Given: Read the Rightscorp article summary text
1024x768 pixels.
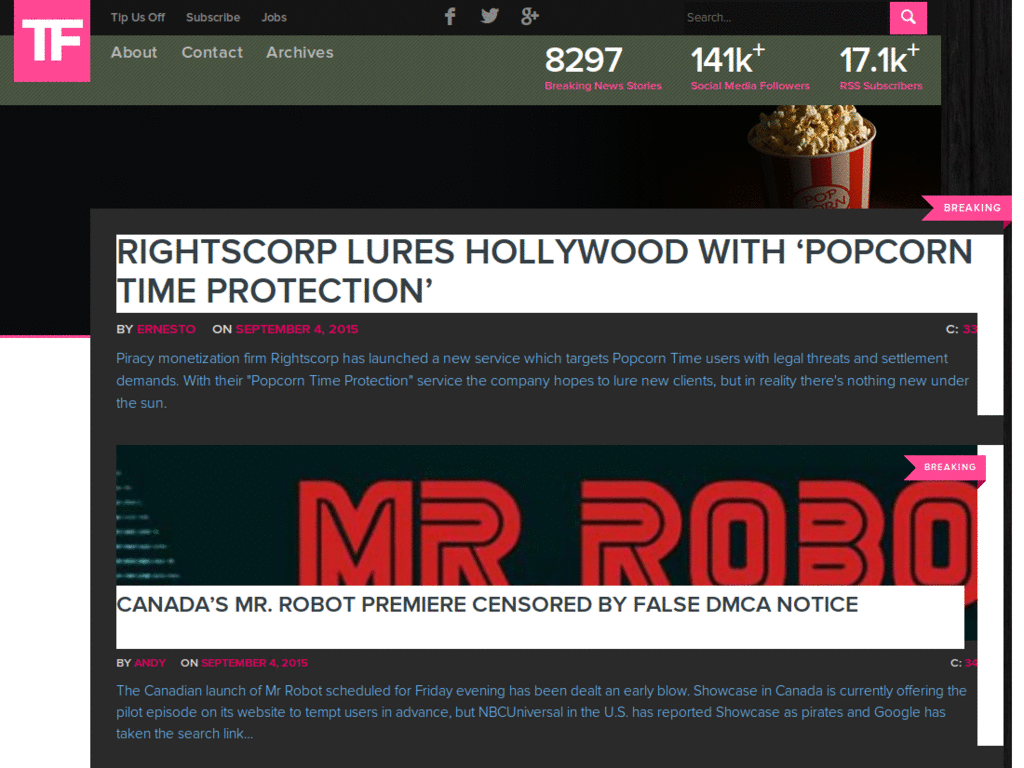Looking at the screenshot, I should tap(543, 381).
